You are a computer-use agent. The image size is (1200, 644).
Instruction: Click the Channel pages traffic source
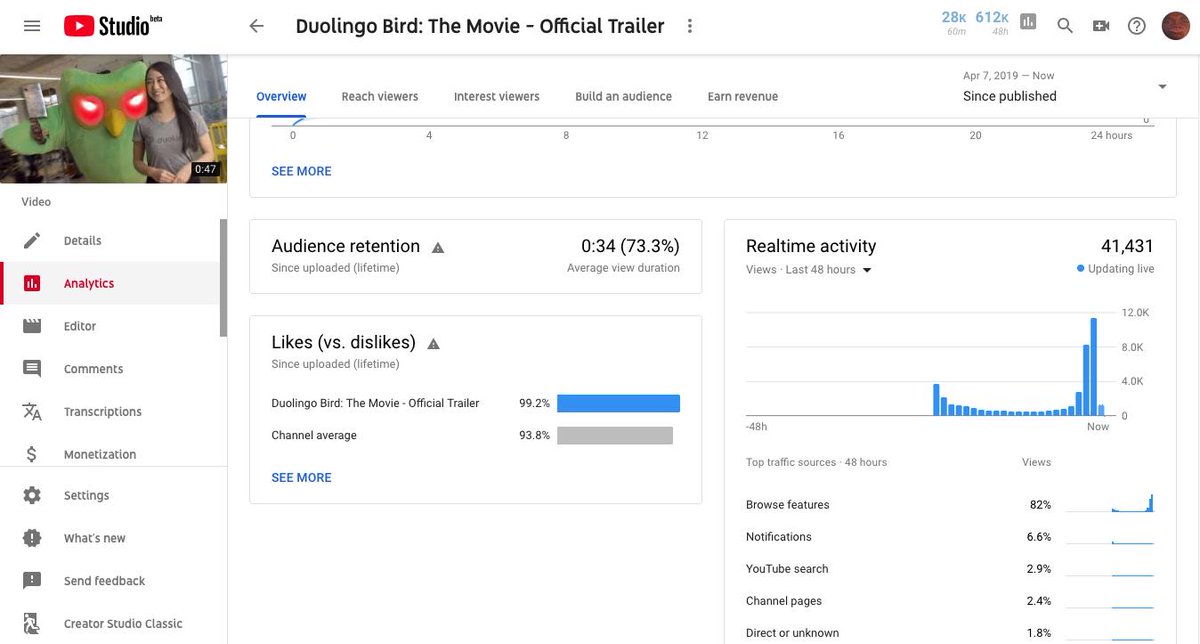pos(784,601)
